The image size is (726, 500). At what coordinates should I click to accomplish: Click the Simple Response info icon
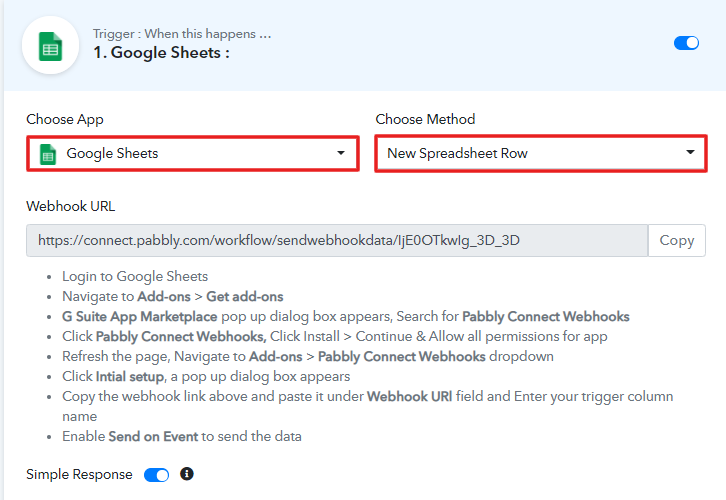[x=187, y=474]
